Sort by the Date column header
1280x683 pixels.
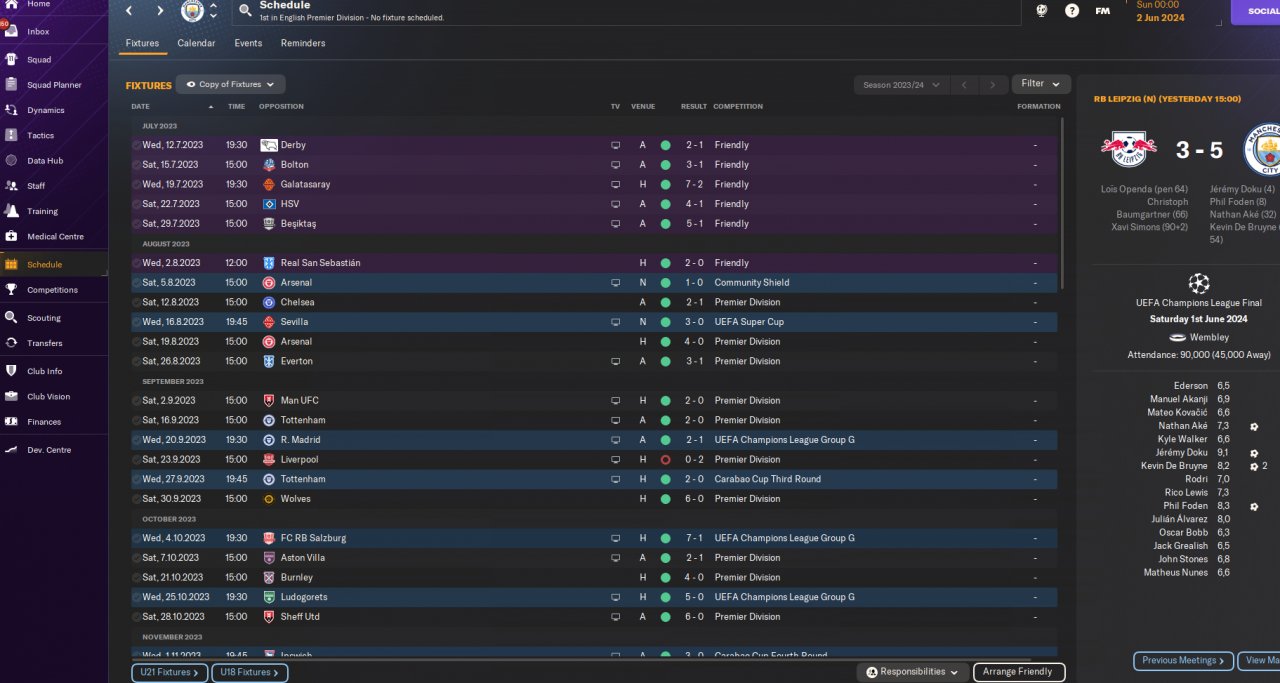coord(140,106)
